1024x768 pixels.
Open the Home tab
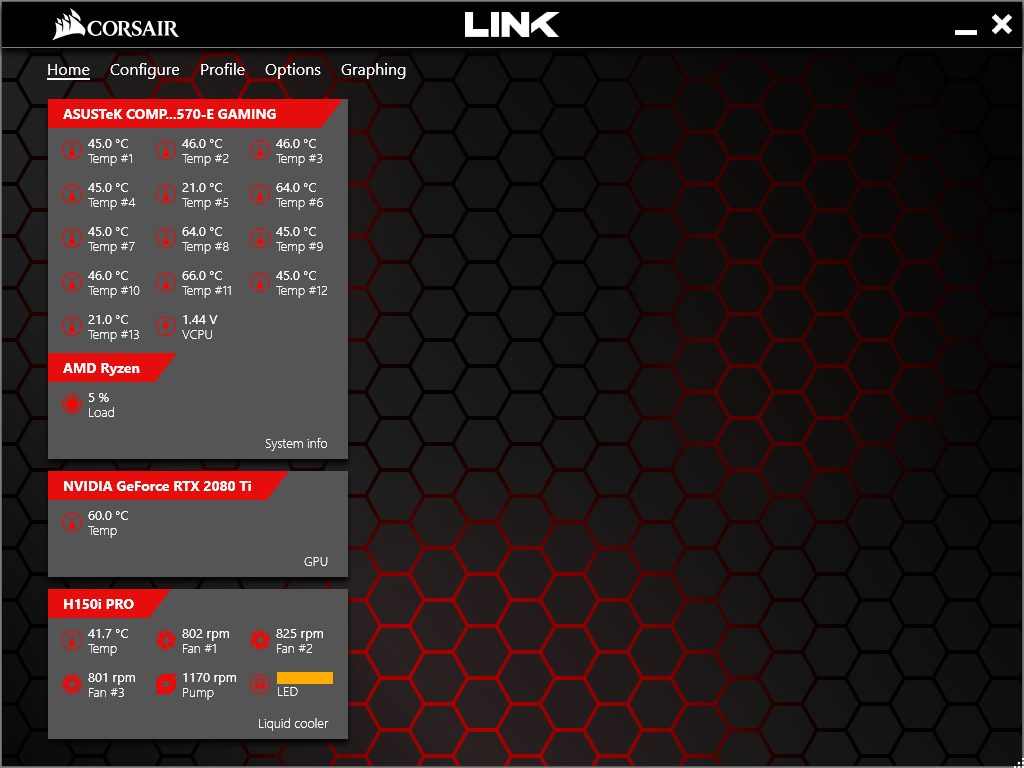click(x=68, y=70)
